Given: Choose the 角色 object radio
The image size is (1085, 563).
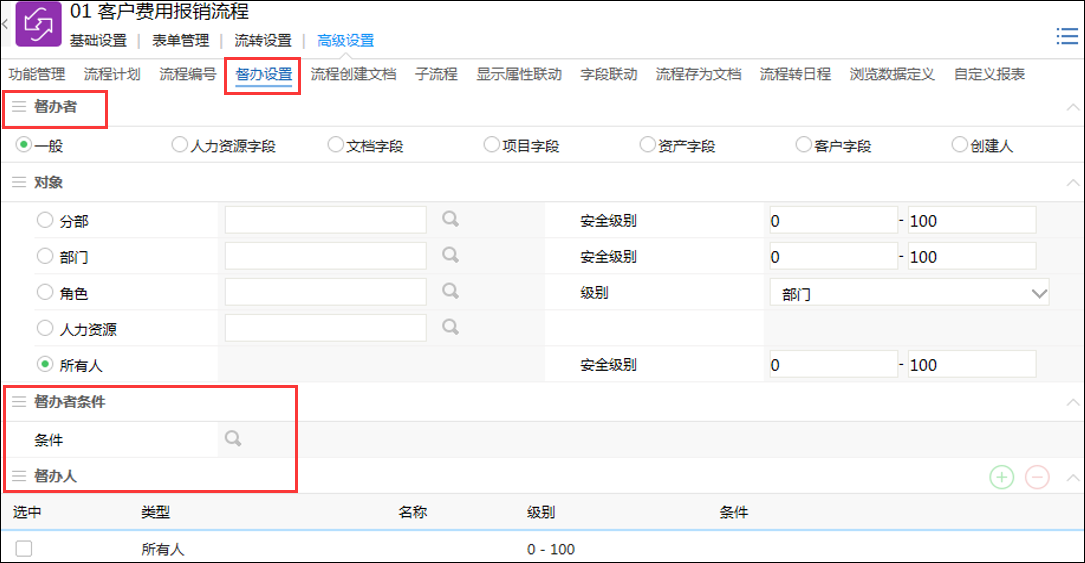Looking at the screenshot, I should [x=45, y=292].
